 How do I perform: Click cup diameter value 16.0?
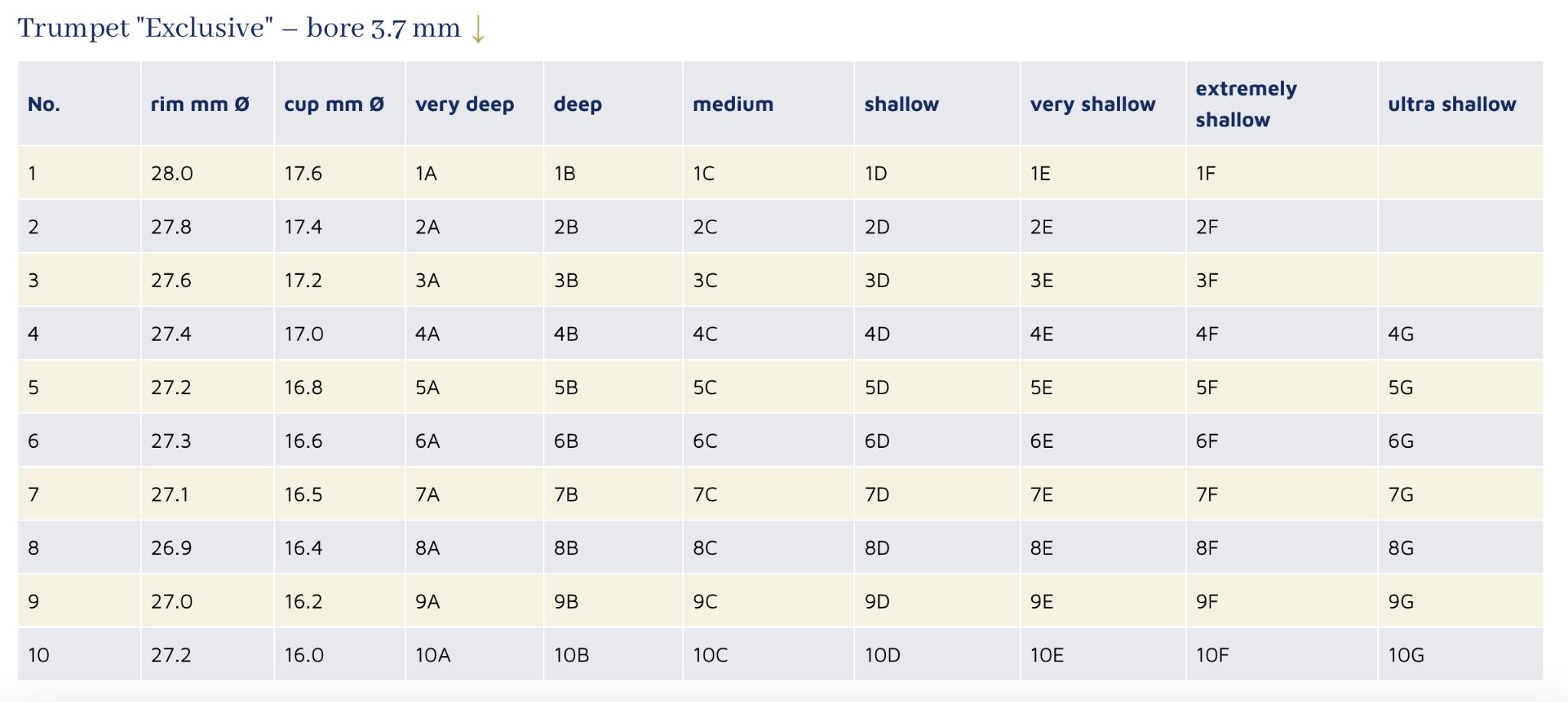pyautogui.click(x=304, y=656)
